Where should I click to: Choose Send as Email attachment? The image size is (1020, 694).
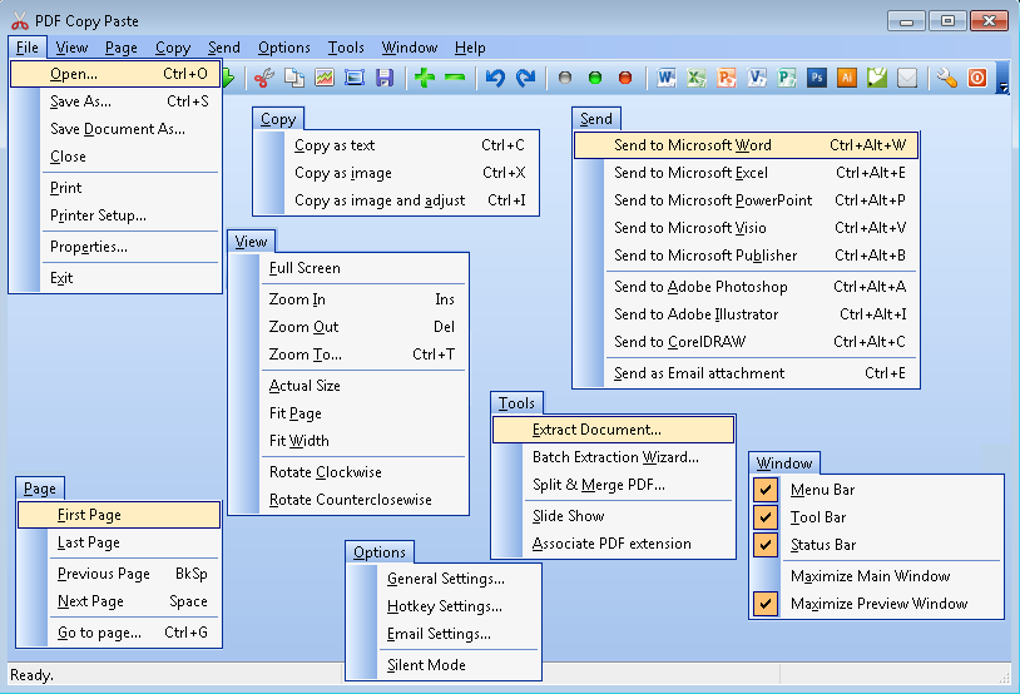746,373
